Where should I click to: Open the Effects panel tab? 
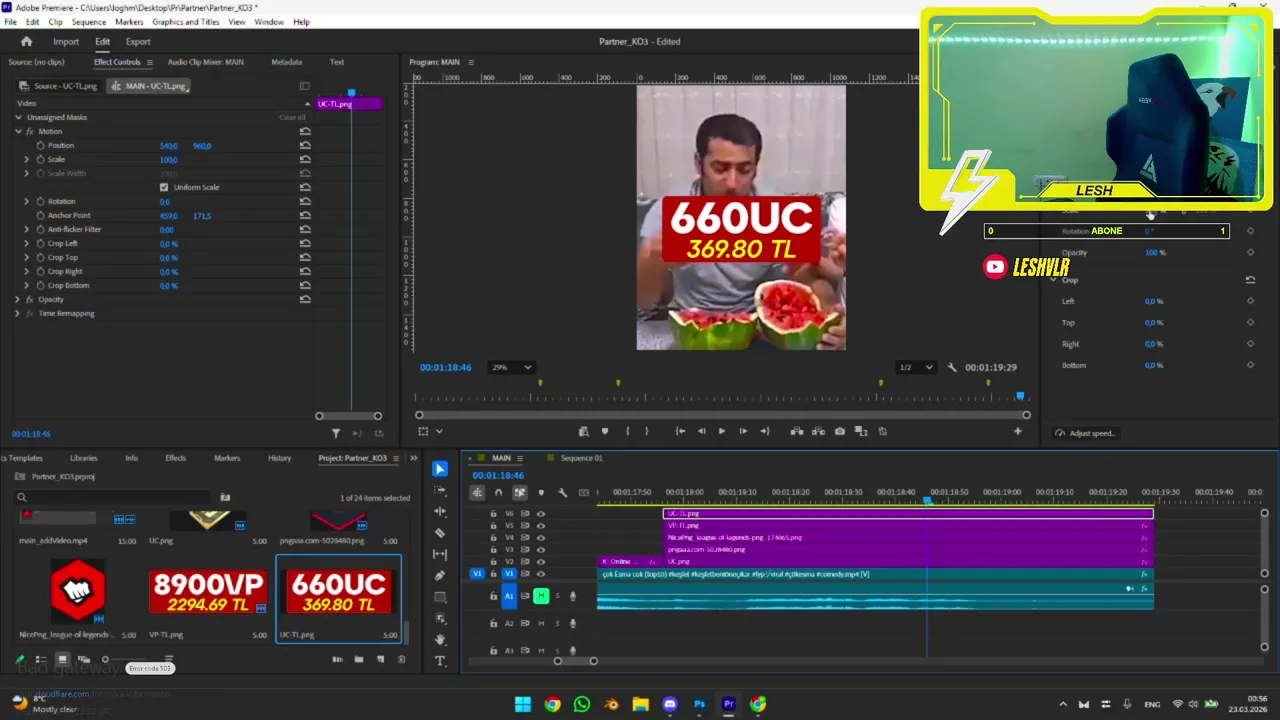click(175, 458)
